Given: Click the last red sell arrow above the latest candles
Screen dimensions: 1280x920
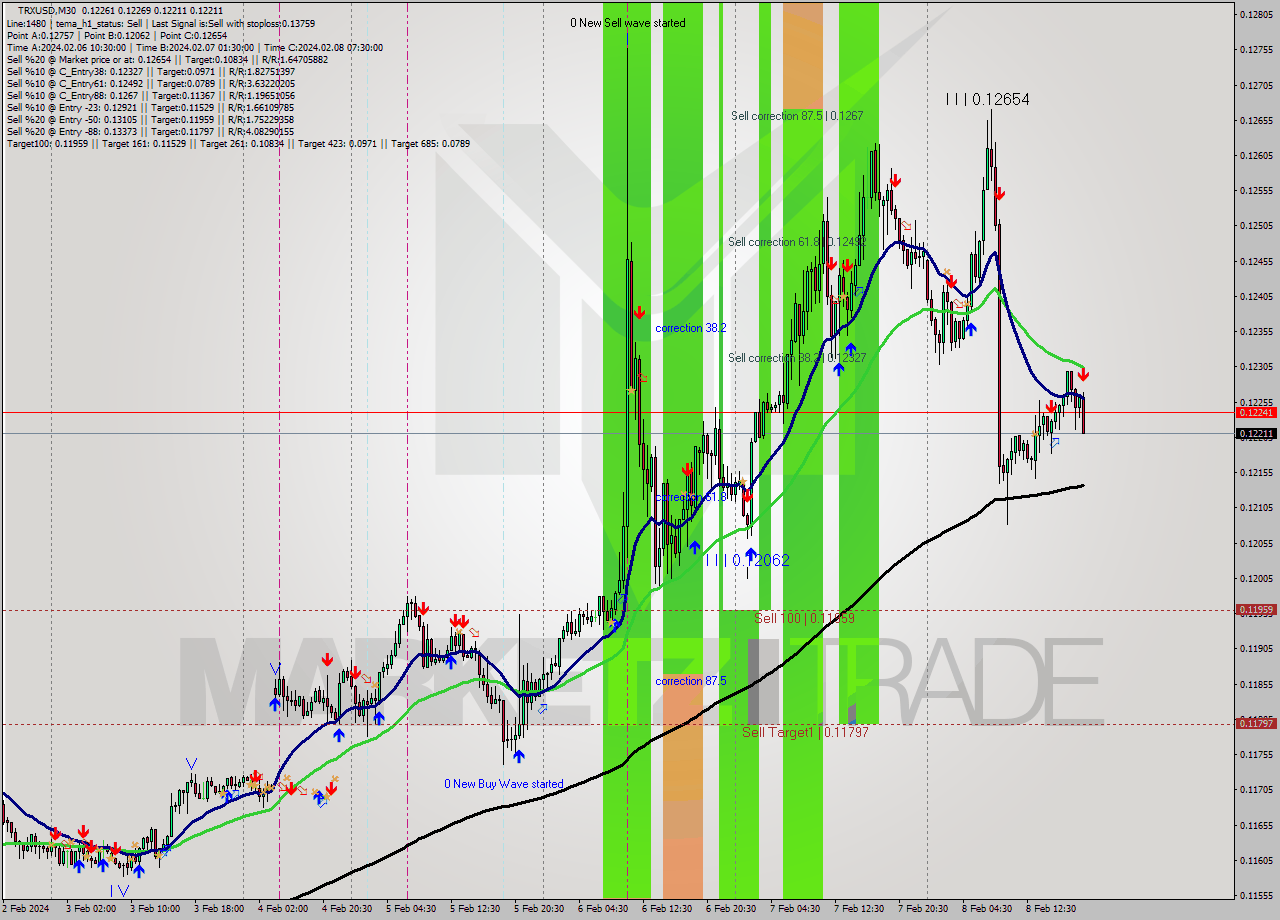Looking at the screenshot, I should click(1083, 374).
